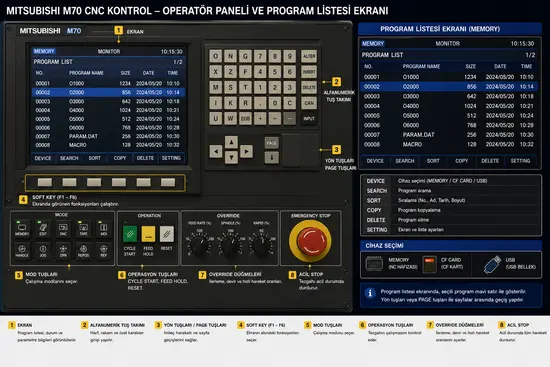This screenshot has width=550, height=367.
Task: Click the soft key under SEARCH
Action: pyautogui.click(x=69, y=182)
